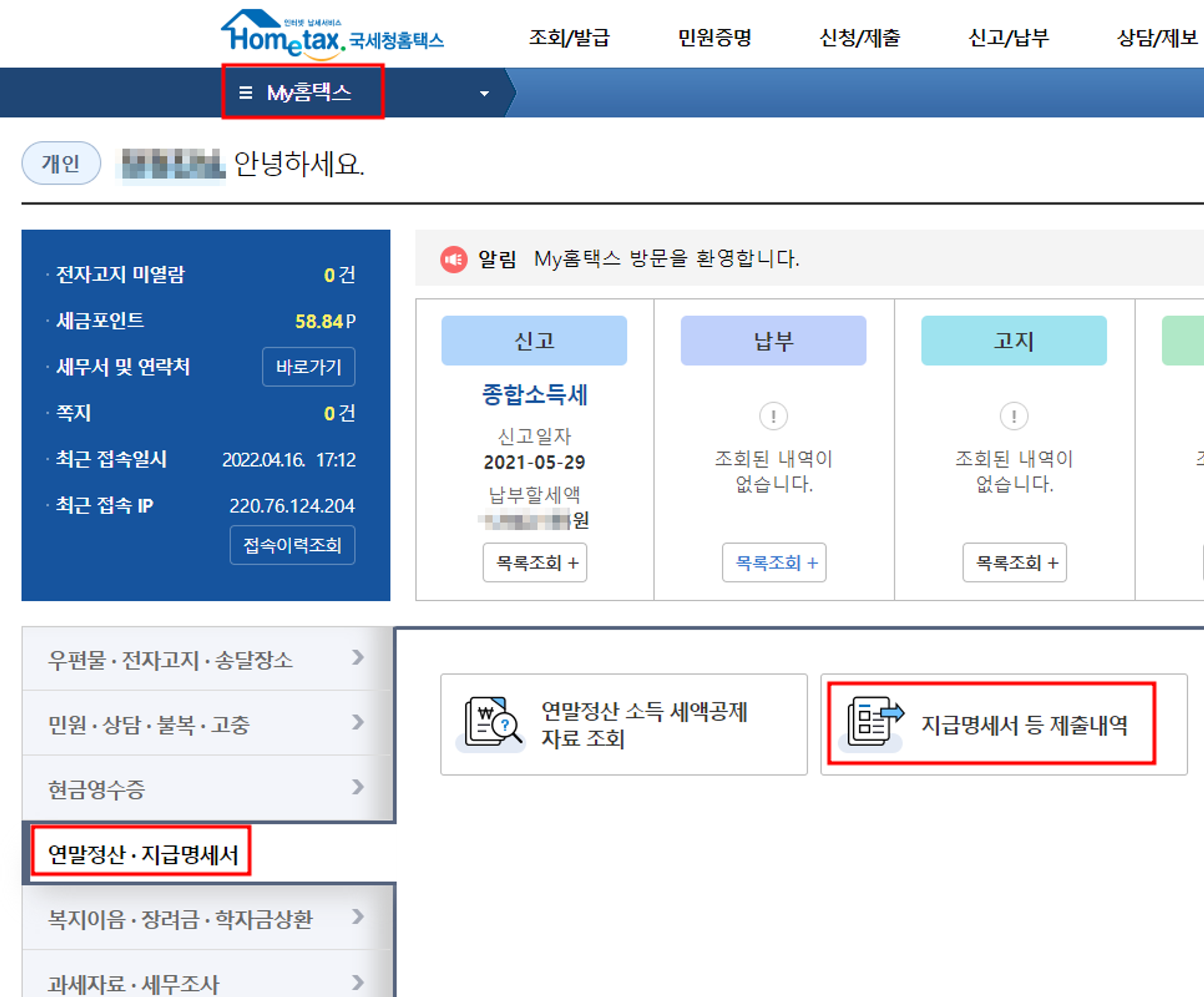Open the My홈택스 dropdown arrow

484,93
